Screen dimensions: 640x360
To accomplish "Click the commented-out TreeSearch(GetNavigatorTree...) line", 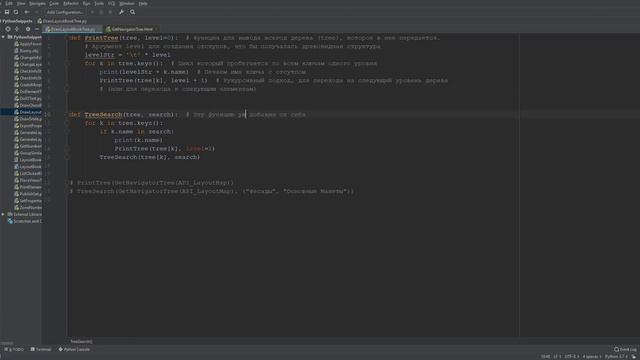I will point(212,191).
